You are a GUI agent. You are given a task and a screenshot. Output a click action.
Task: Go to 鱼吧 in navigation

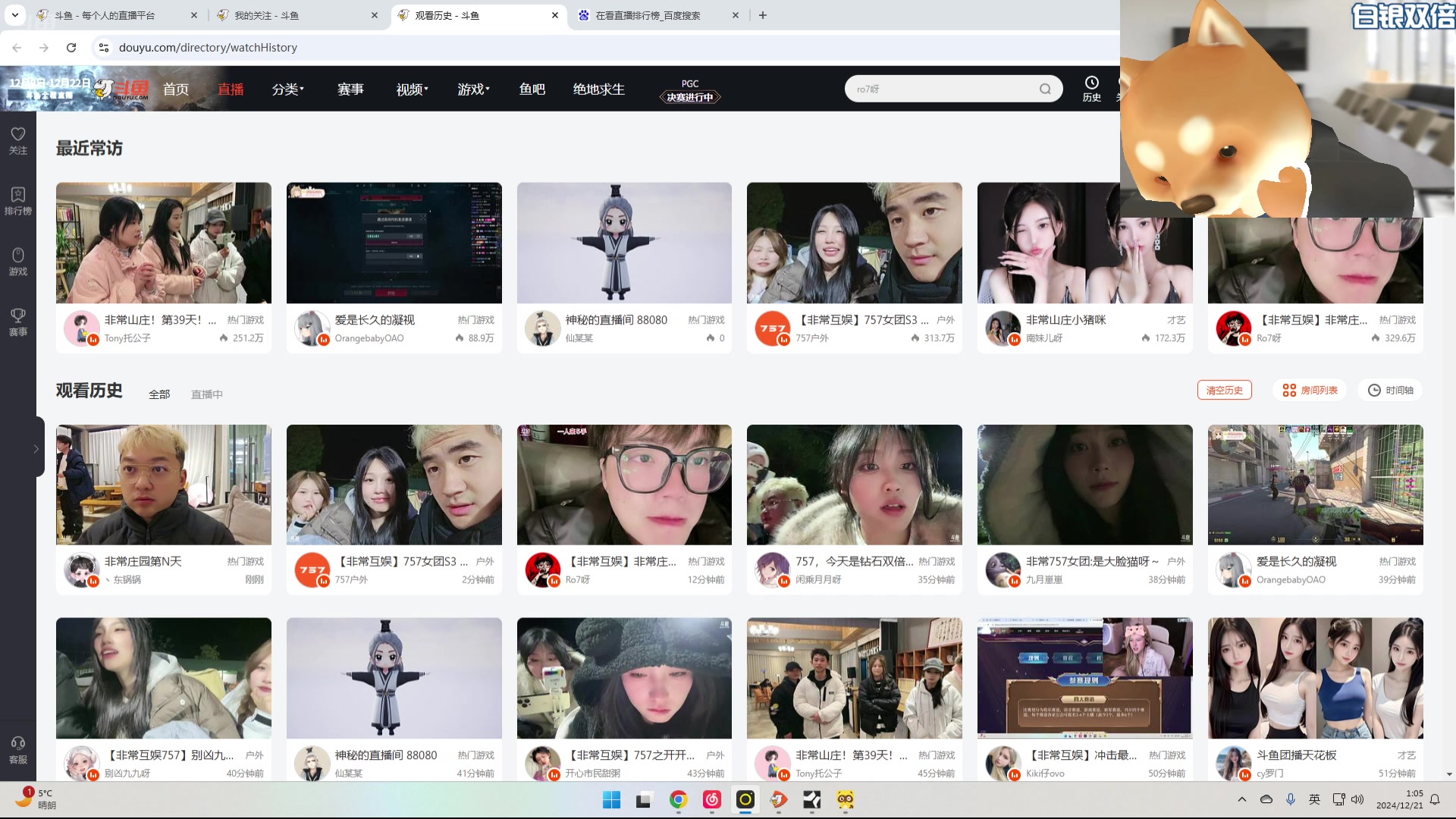[x=532, y=89]
